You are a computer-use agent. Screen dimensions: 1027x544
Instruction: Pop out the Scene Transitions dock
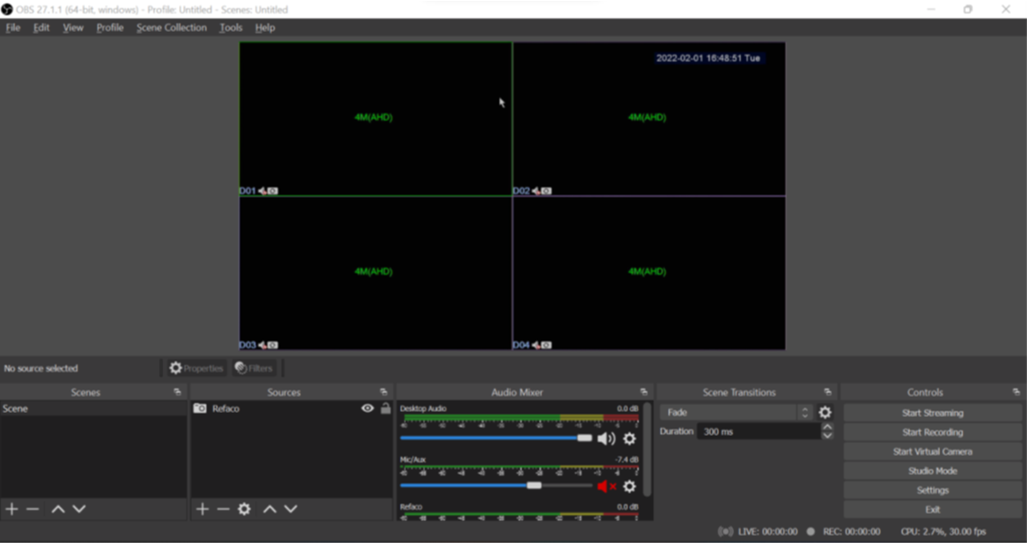pyautogui.click(x=828, y=392)
